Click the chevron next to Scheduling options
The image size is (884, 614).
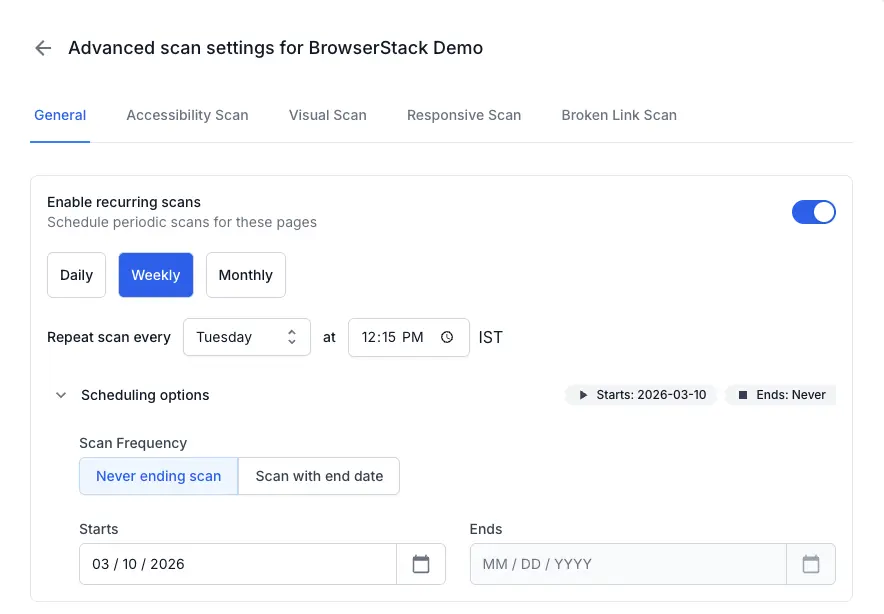pyautogui.click(x=60, y=395)
